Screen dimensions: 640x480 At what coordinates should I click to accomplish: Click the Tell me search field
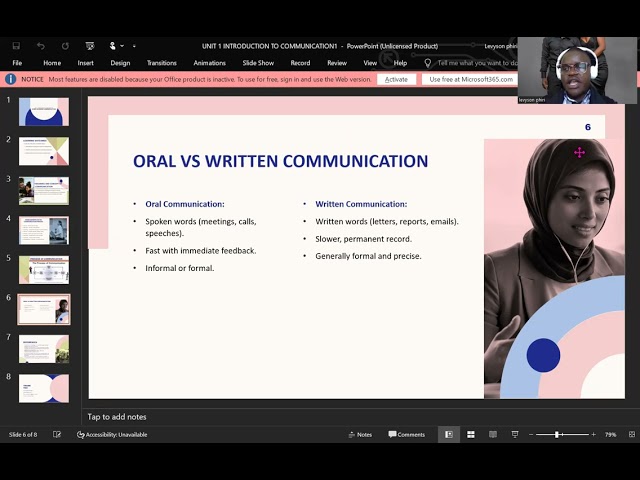[477, 63]
